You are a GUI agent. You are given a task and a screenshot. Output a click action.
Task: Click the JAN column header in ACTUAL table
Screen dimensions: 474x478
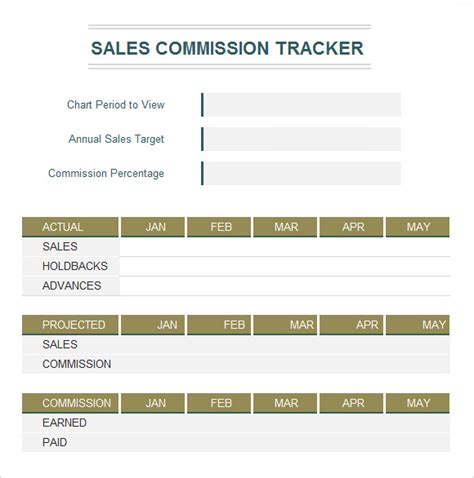click(153, 227)
